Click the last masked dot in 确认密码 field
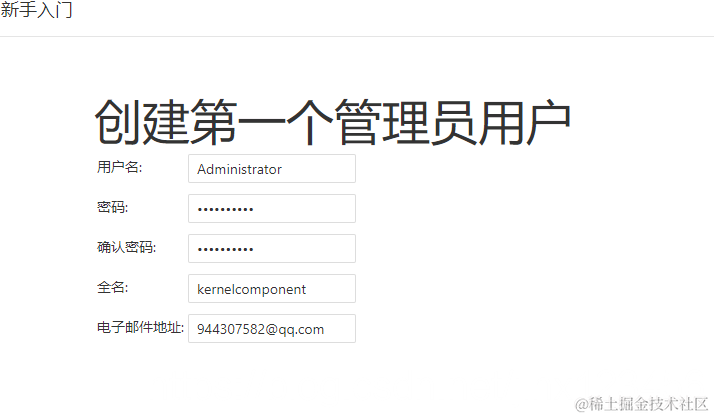Viewport: 714px width, 418px height. click(251, 250)
